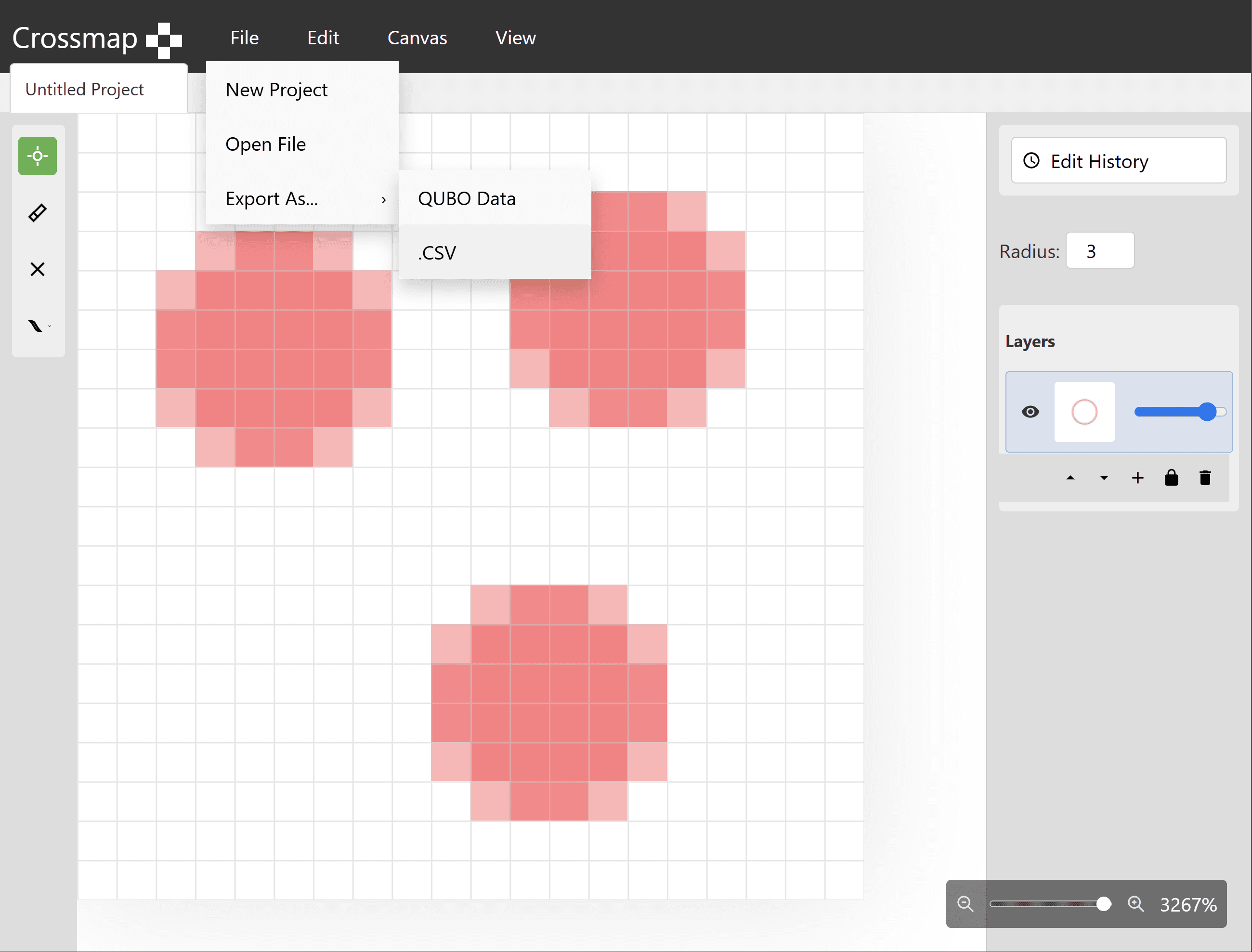Screen dimensions: 1252x952
Task: Zoom in using the magnifier plus icon
Action: pyautogui.click(x=1136, y=904)
